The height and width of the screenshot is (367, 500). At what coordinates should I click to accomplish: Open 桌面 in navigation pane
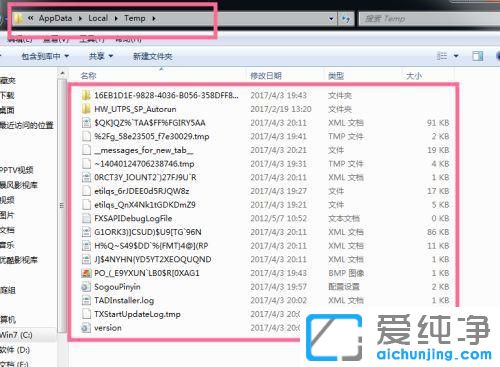(7, 110)
